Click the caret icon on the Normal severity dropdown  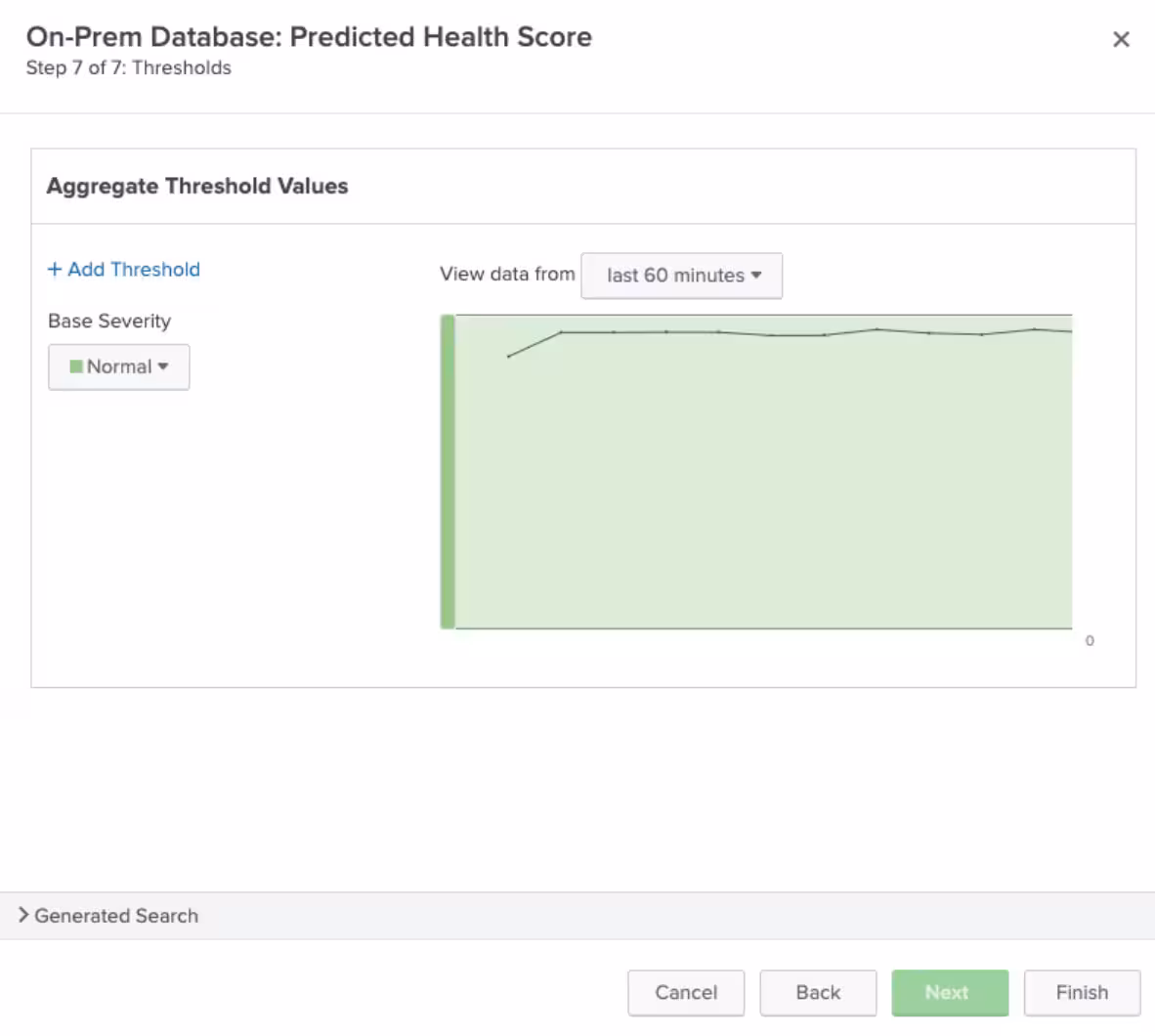pos(162,367)
